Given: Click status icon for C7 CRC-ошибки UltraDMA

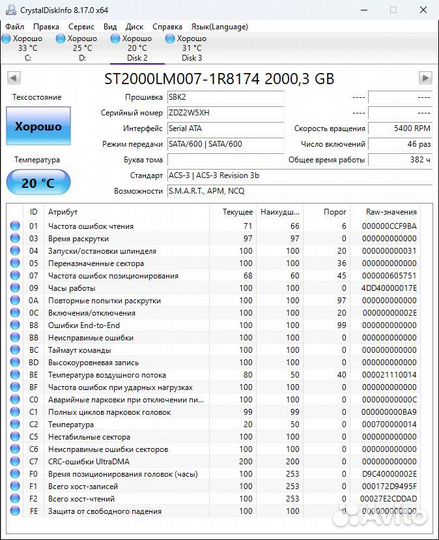Looking at the screenshot, I should pyautogui.click(x=15, y=461).
